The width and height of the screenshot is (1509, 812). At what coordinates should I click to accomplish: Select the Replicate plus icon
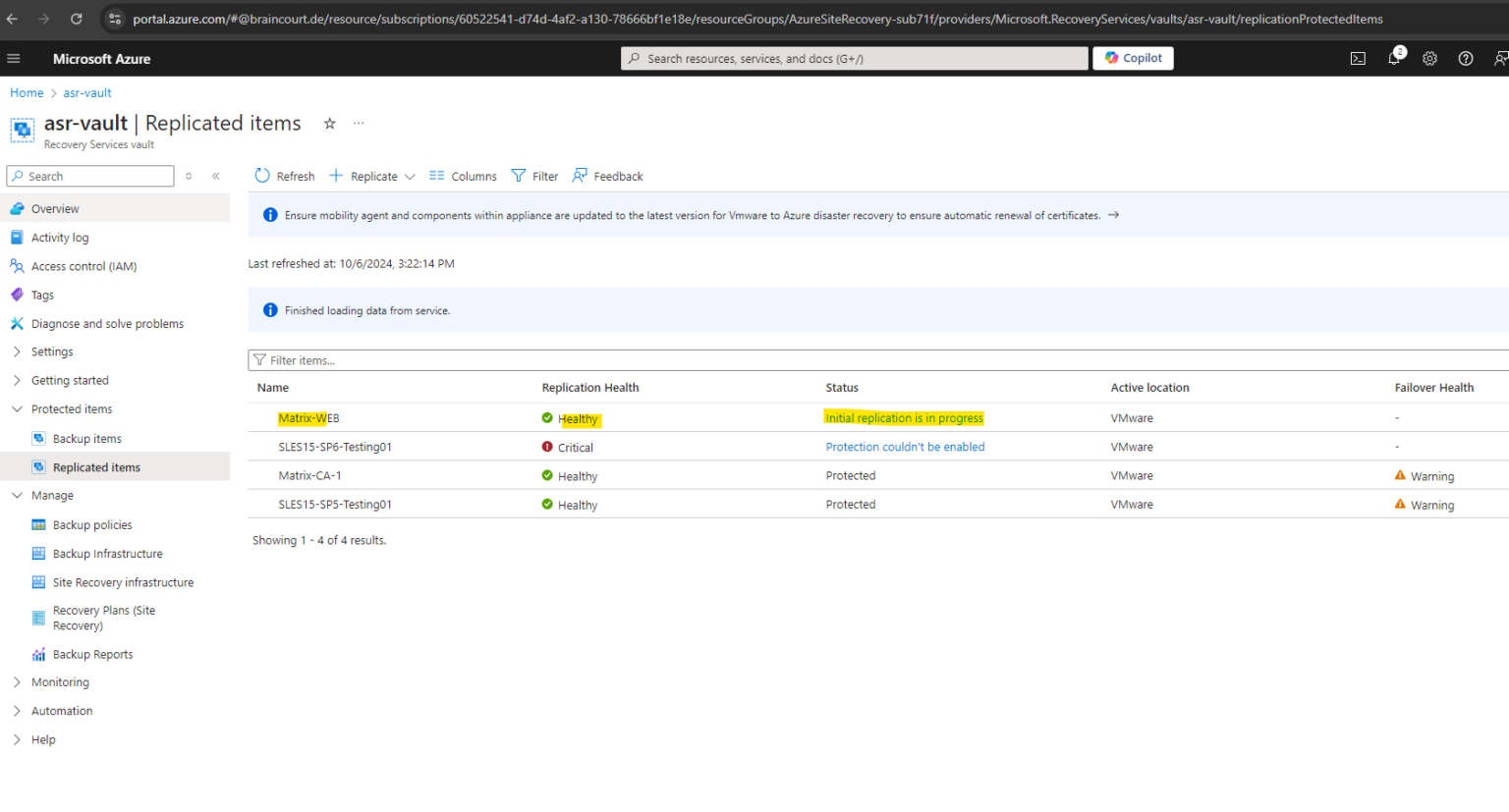coord(336,176)
